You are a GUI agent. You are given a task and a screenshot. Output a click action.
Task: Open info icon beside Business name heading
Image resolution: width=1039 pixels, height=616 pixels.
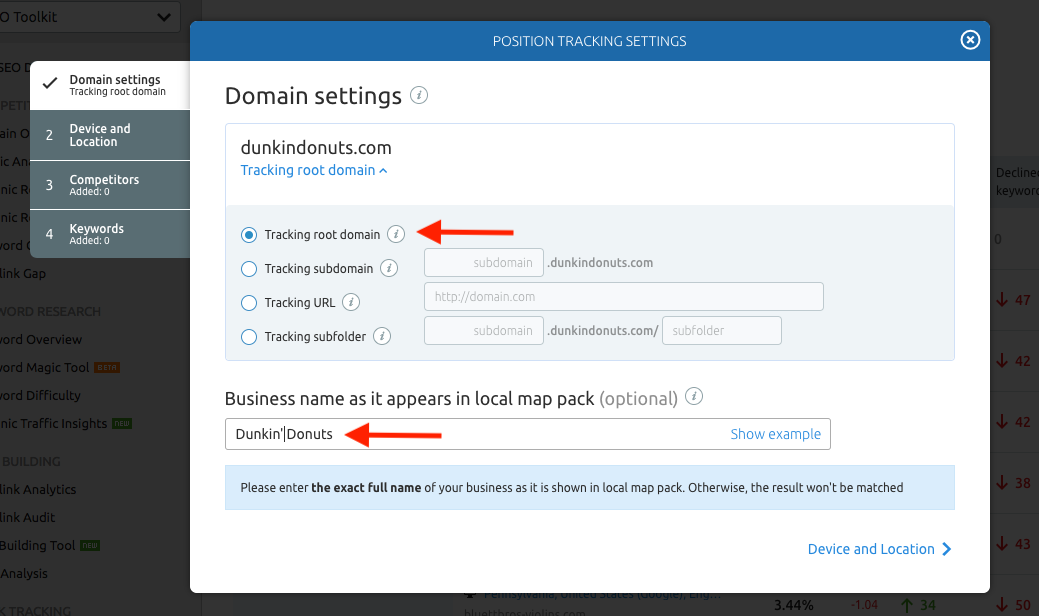point(694,397)
